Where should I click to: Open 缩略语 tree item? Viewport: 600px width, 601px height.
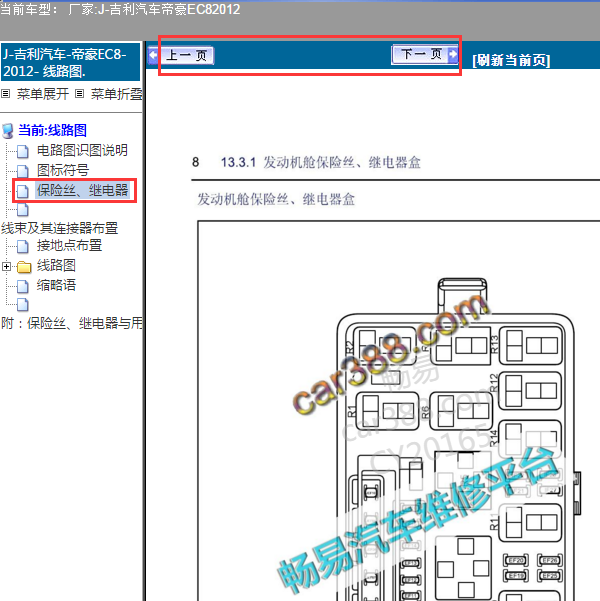[56, 285]
